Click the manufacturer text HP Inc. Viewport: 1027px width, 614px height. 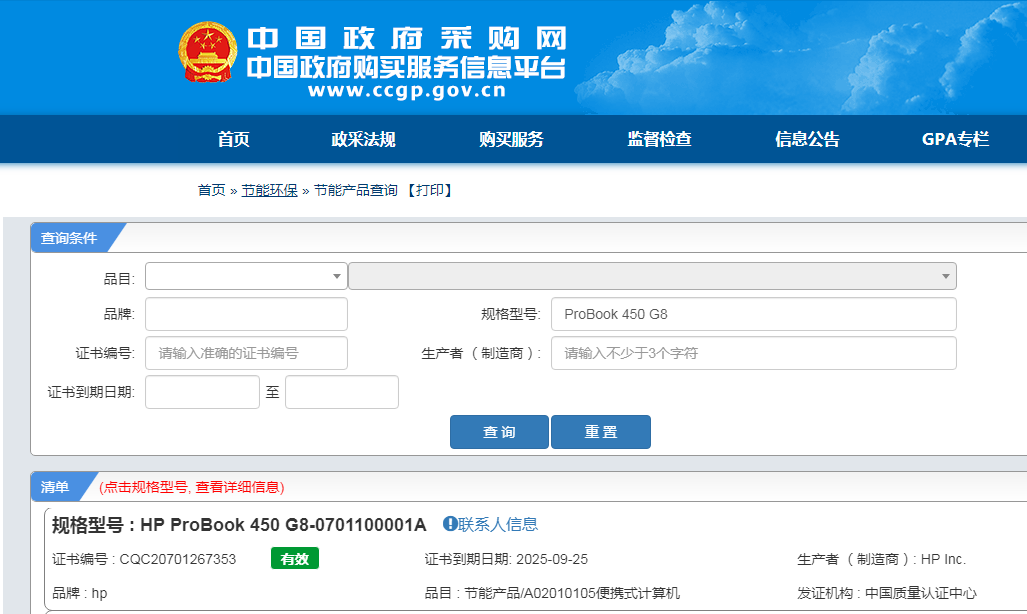943,559
